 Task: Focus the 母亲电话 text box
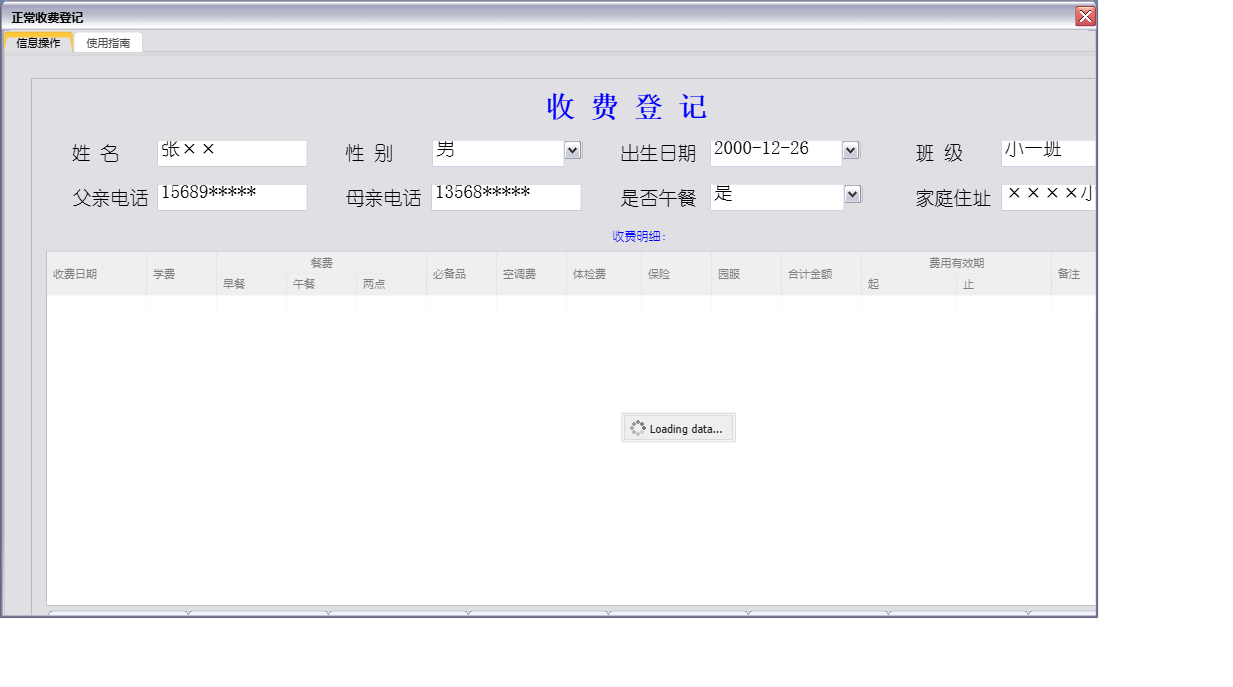(506, 197)
